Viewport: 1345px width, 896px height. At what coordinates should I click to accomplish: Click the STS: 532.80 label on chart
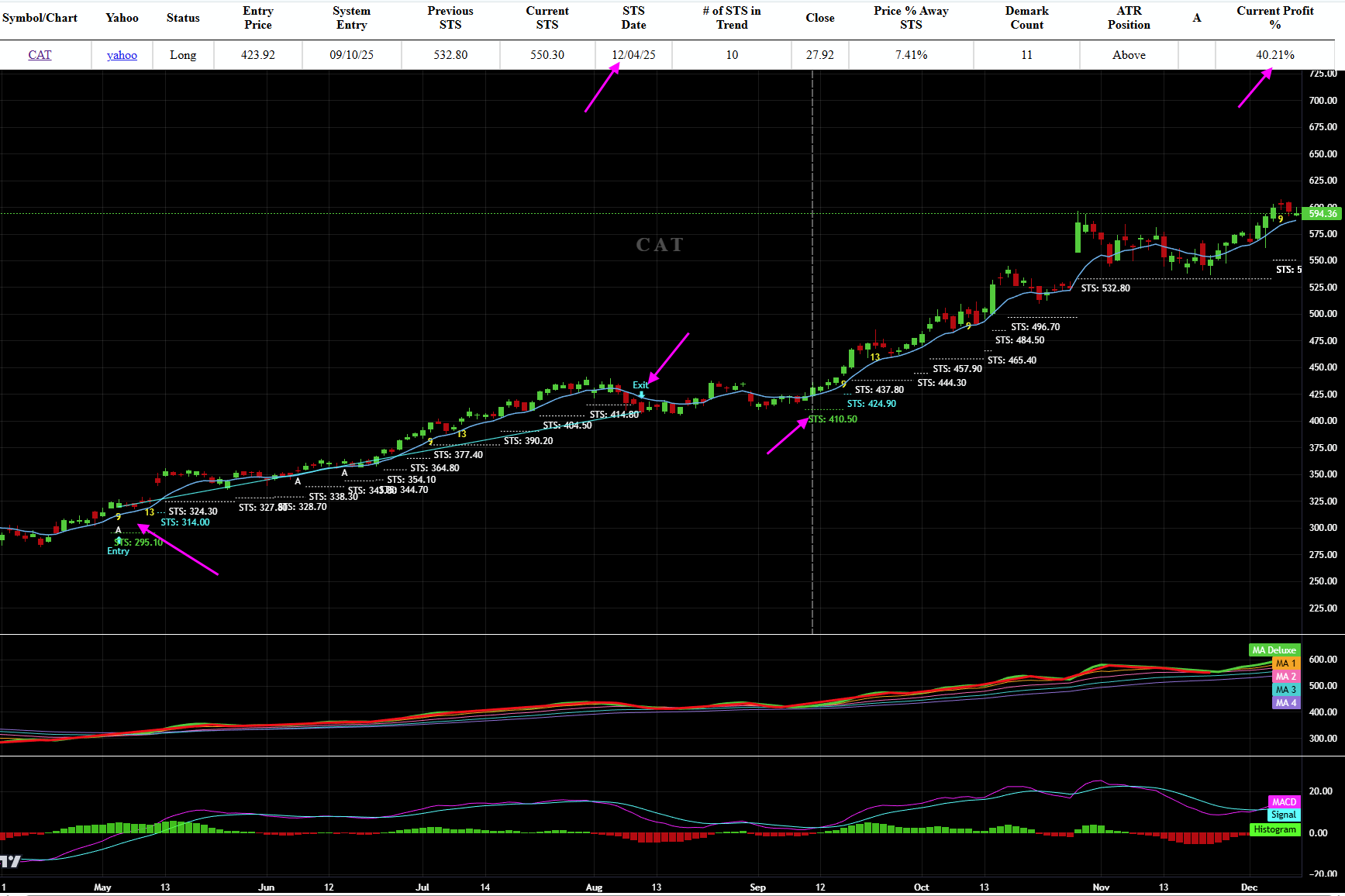pos(1105,288)
